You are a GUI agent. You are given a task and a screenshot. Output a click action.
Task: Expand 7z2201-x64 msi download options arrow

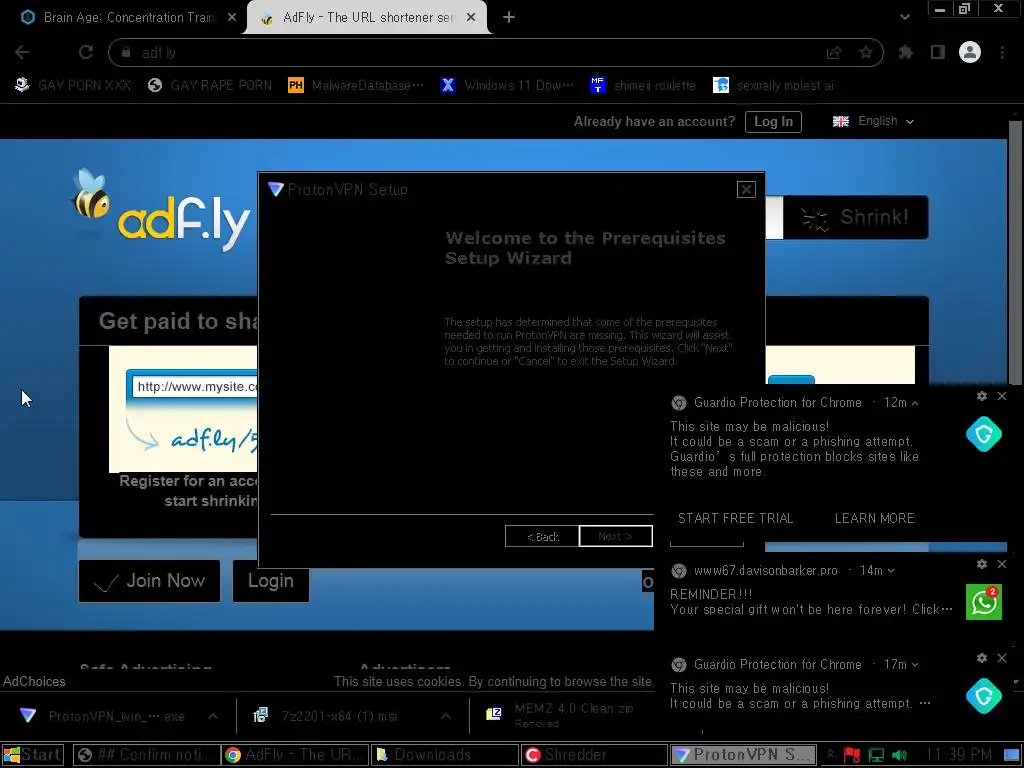[445, 716]
